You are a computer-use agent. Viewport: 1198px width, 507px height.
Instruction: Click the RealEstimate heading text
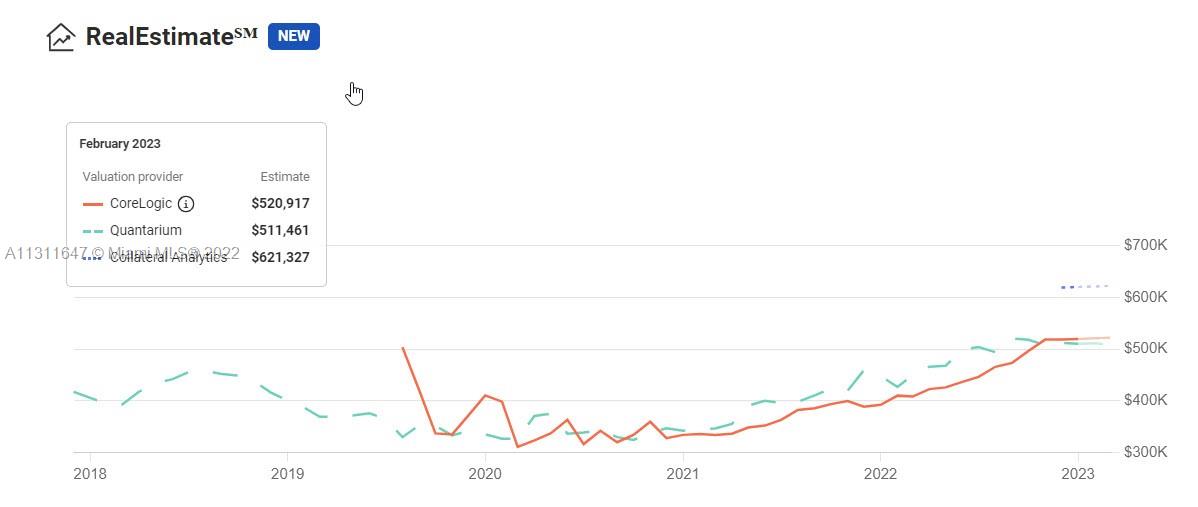point(160,37)
